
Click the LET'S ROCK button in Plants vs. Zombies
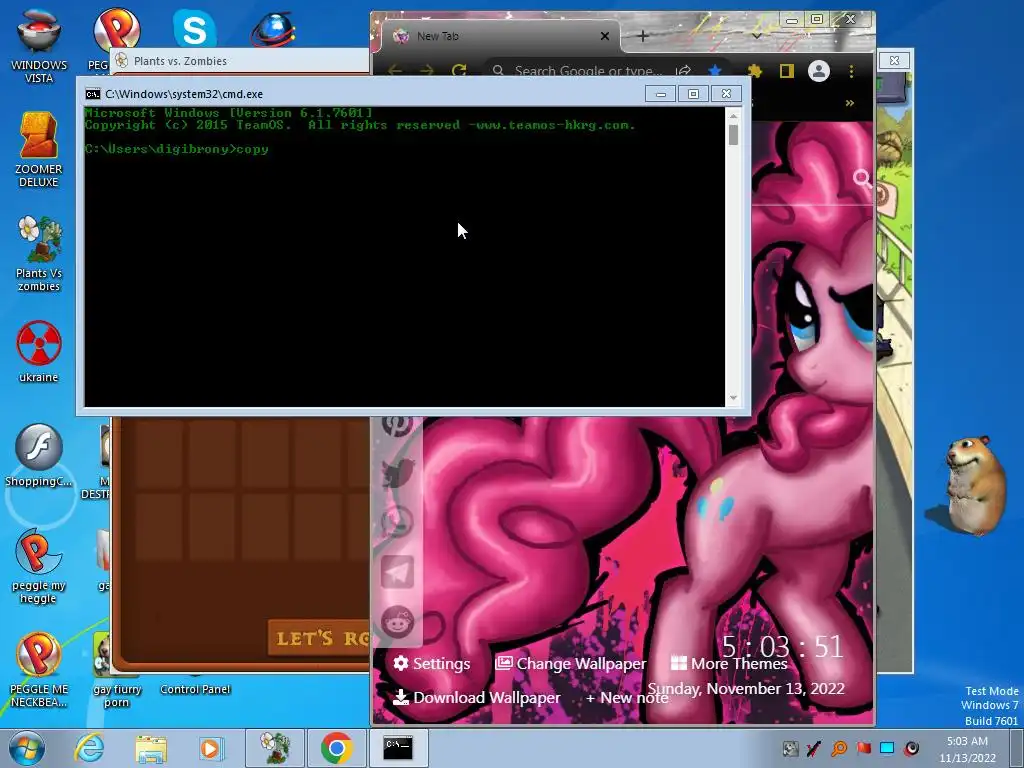pos(320,637)
